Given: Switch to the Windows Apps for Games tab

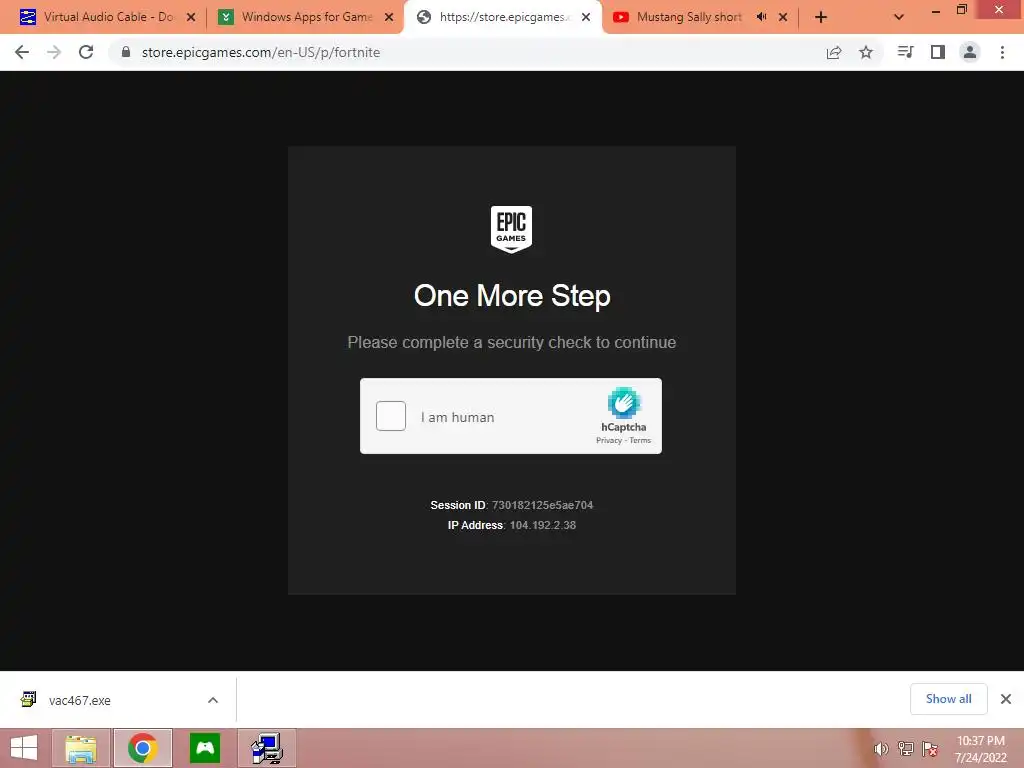Looking at the screenshot, I should [x=307, y=17].
